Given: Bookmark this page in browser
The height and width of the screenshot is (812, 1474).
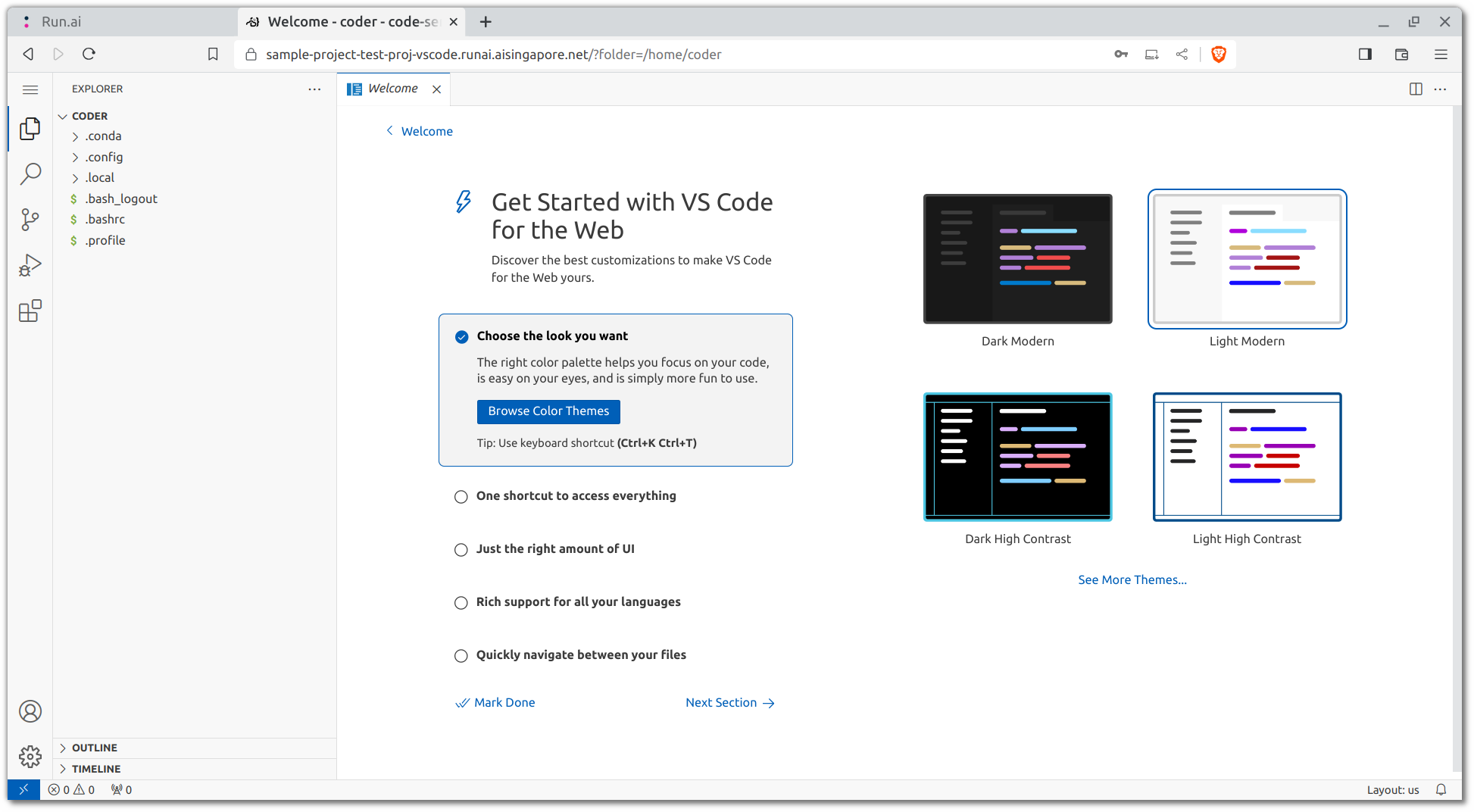Looking at the screenshot, I should coord(213,54).
